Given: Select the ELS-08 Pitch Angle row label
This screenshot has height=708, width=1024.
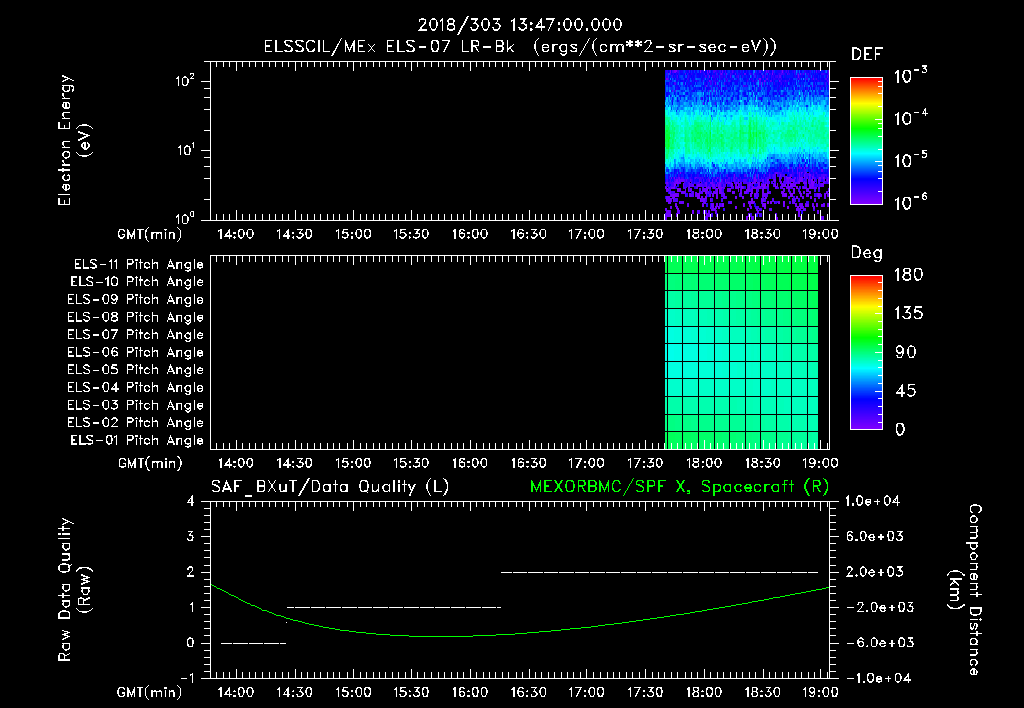Looking at the screenshot, I should coord(135,317).
